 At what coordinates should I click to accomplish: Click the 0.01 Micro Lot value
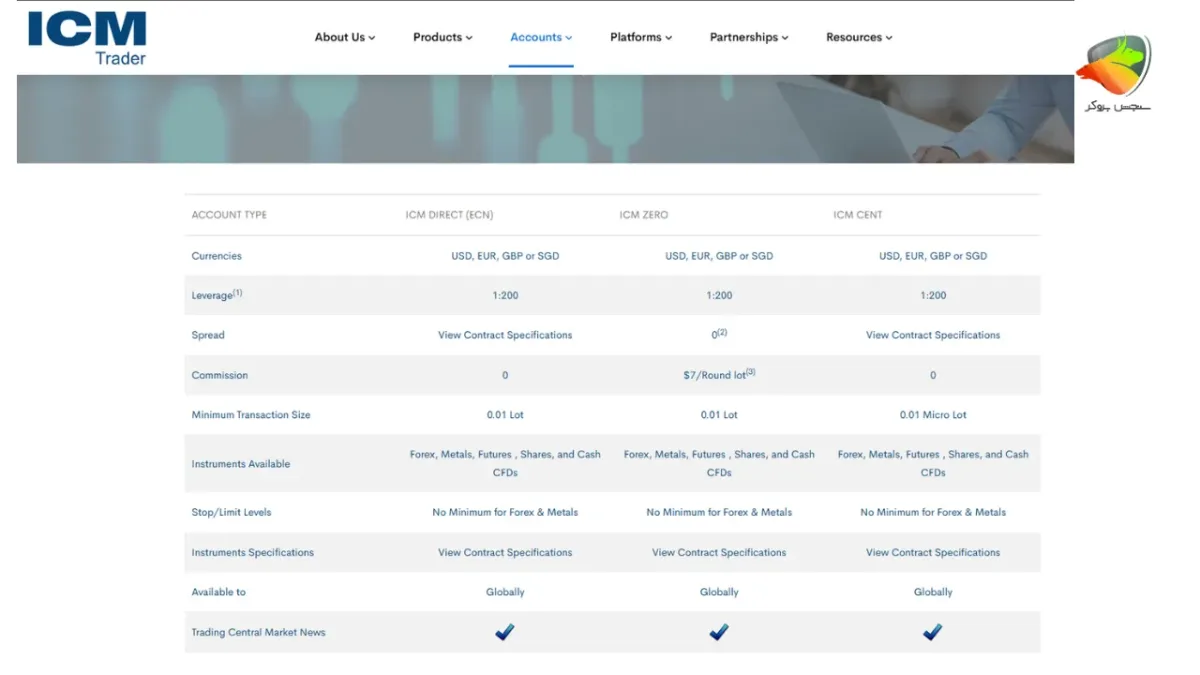[933, 415]
